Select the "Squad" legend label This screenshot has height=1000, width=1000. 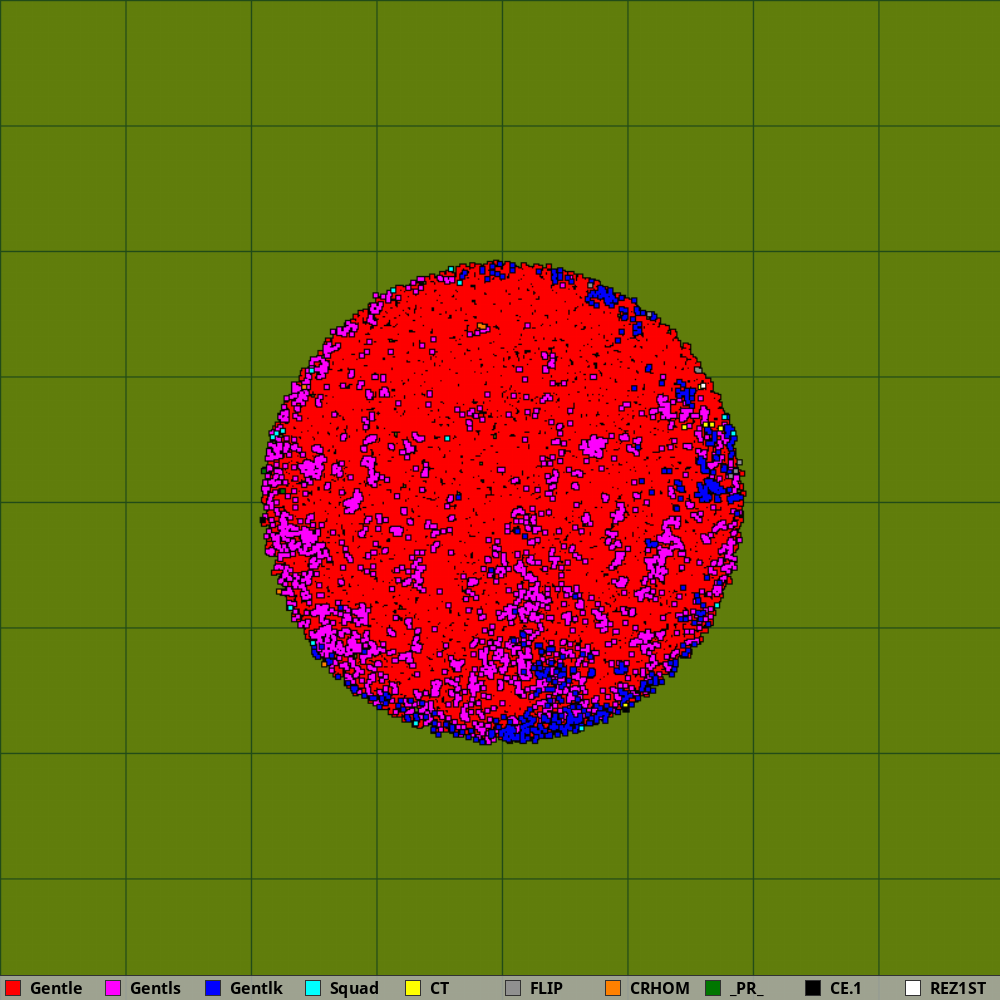(x=354, y=989)
